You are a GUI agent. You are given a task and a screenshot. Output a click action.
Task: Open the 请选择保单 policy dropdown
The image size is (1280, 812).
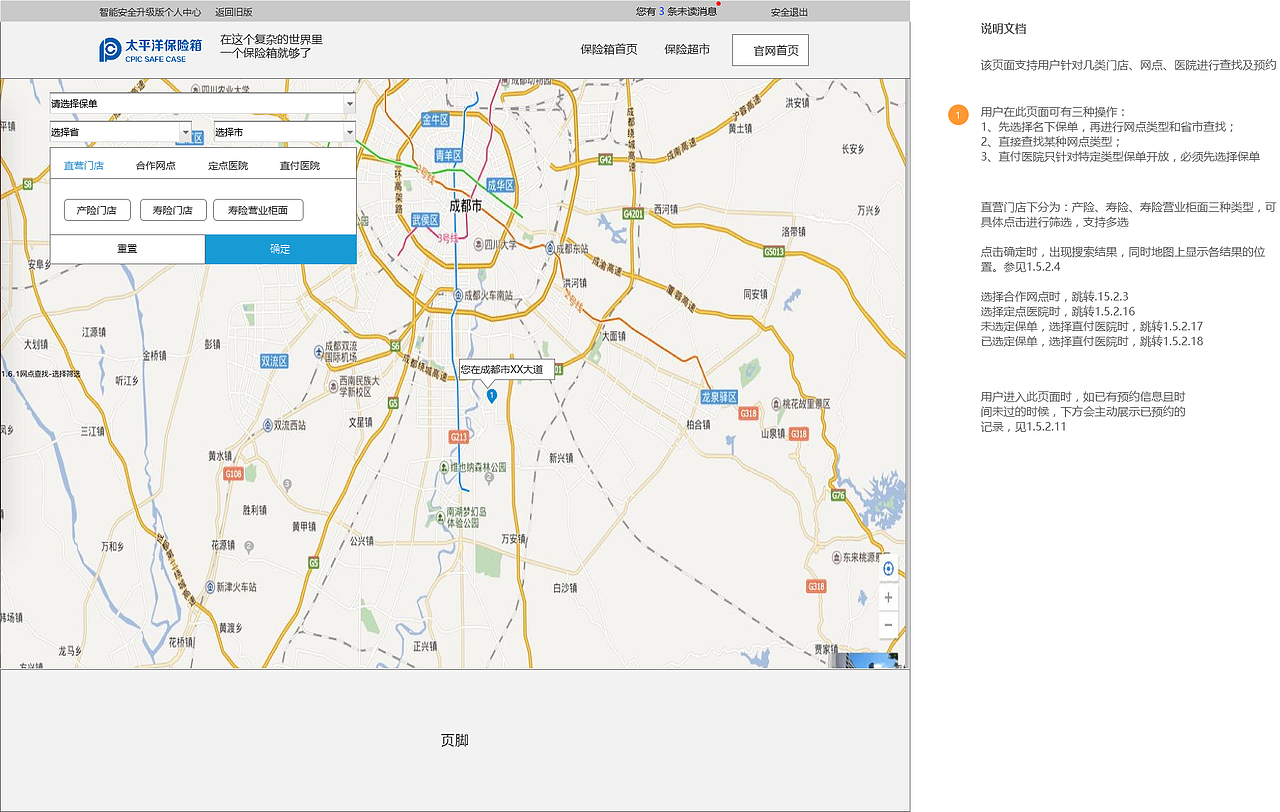tap(203, 104)
